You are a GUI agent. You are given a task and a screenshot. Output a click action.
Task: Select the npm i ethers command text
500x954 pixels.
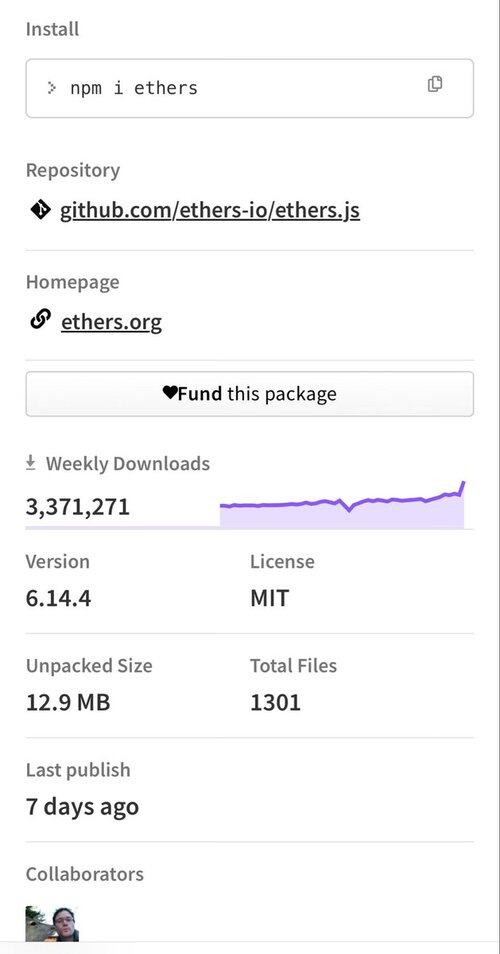click(134, 88)
